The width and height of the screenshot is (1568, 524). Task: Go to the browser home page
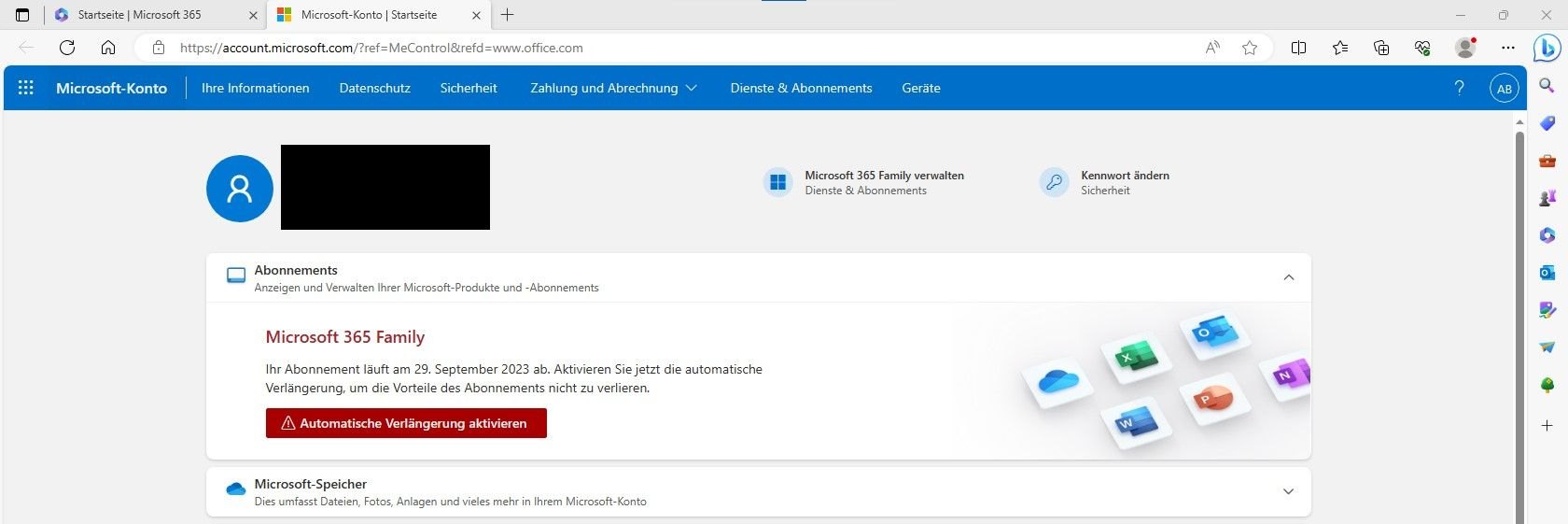click(x=108, y=48)
